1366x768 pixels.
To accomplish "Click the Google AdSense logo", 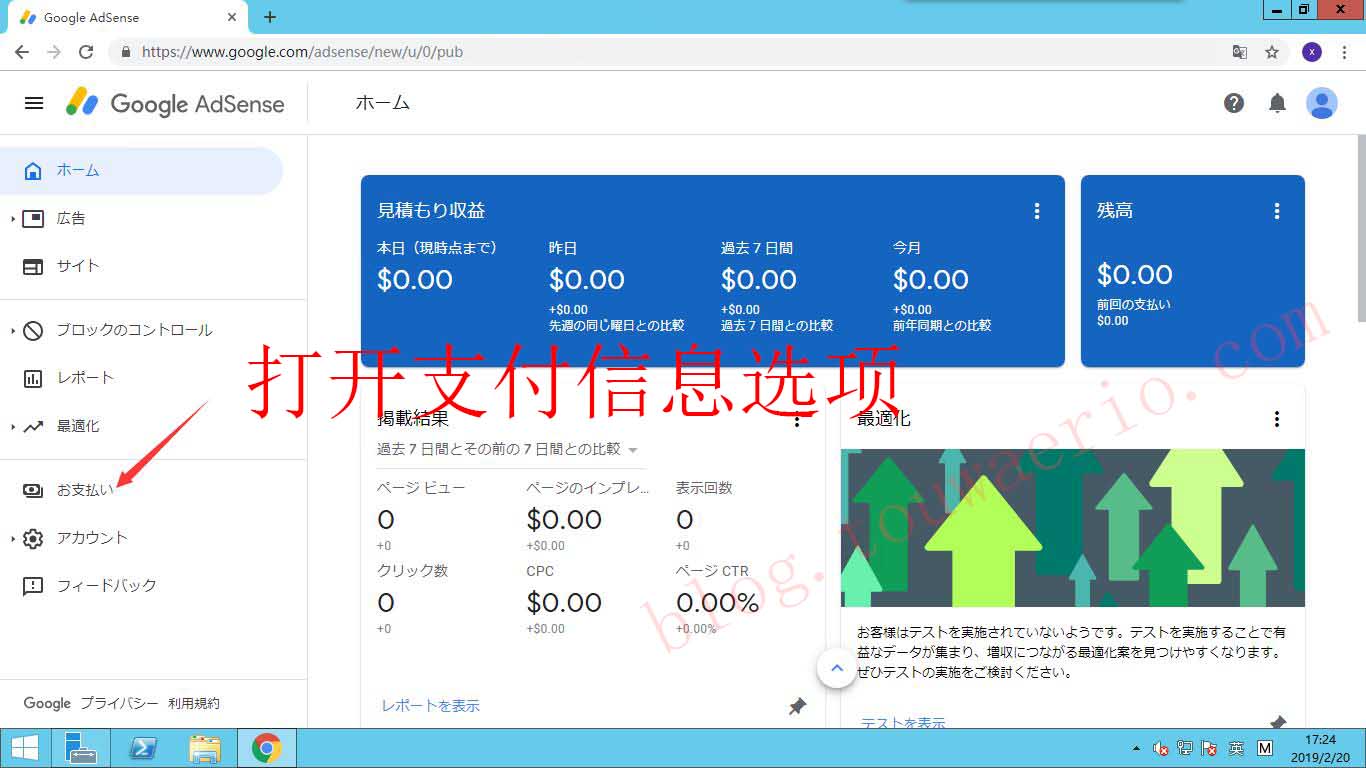I will point(175,103).
